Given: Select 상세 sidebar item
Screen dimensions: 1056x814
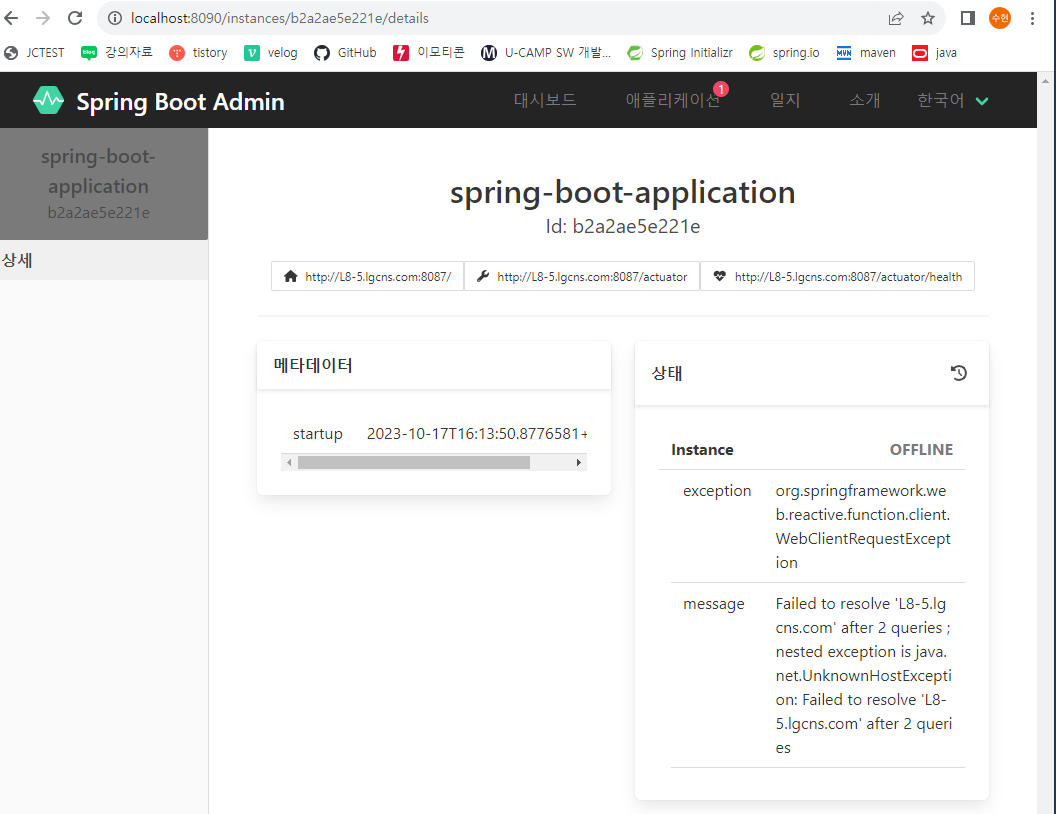Looking at the screenshot, I should pos(104,260).
